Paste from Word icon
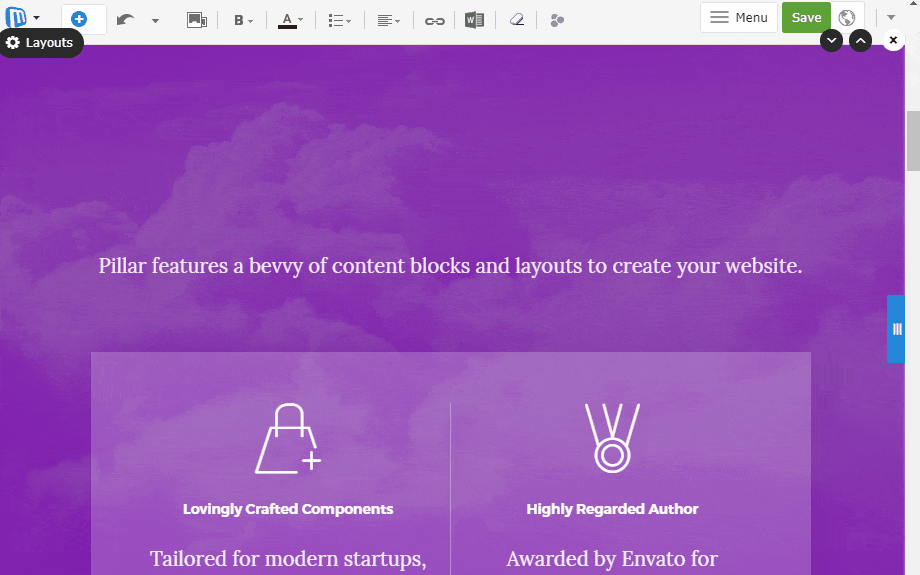Viewport: 920px width, 575px height. (x=474, y=21)
